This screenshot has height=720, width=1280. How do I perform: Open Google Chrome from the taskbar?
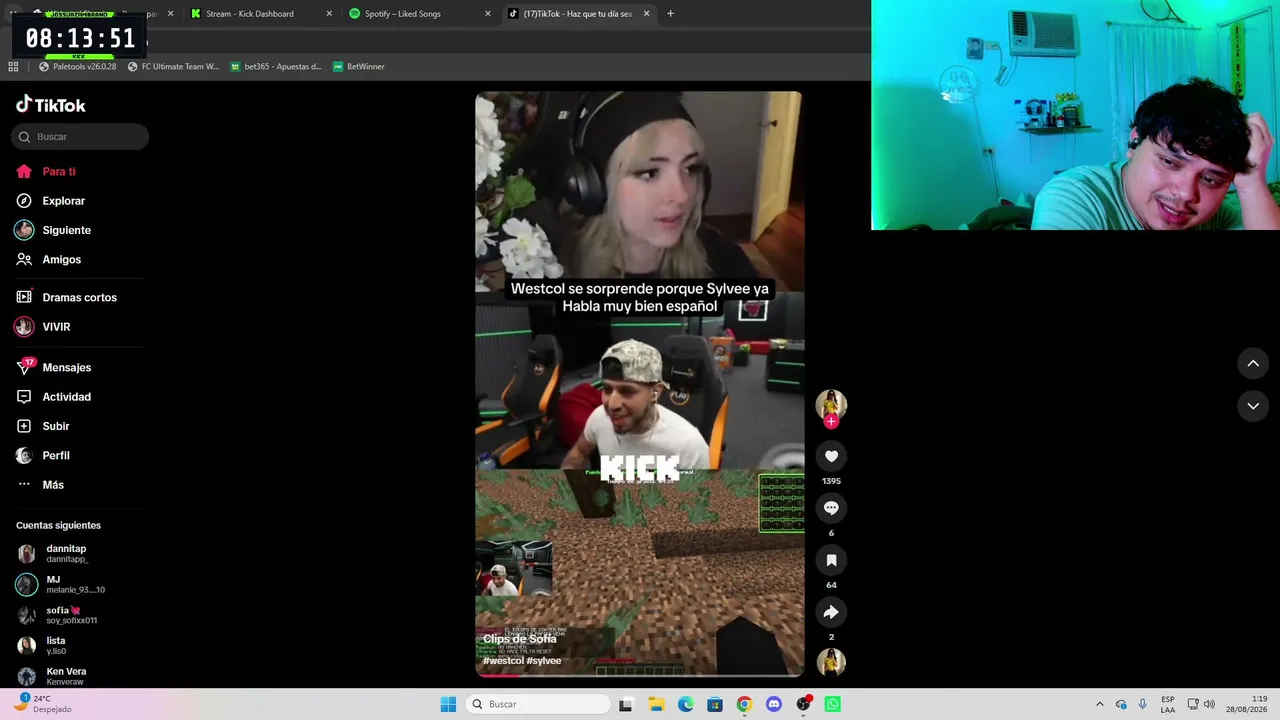(744, 704)
